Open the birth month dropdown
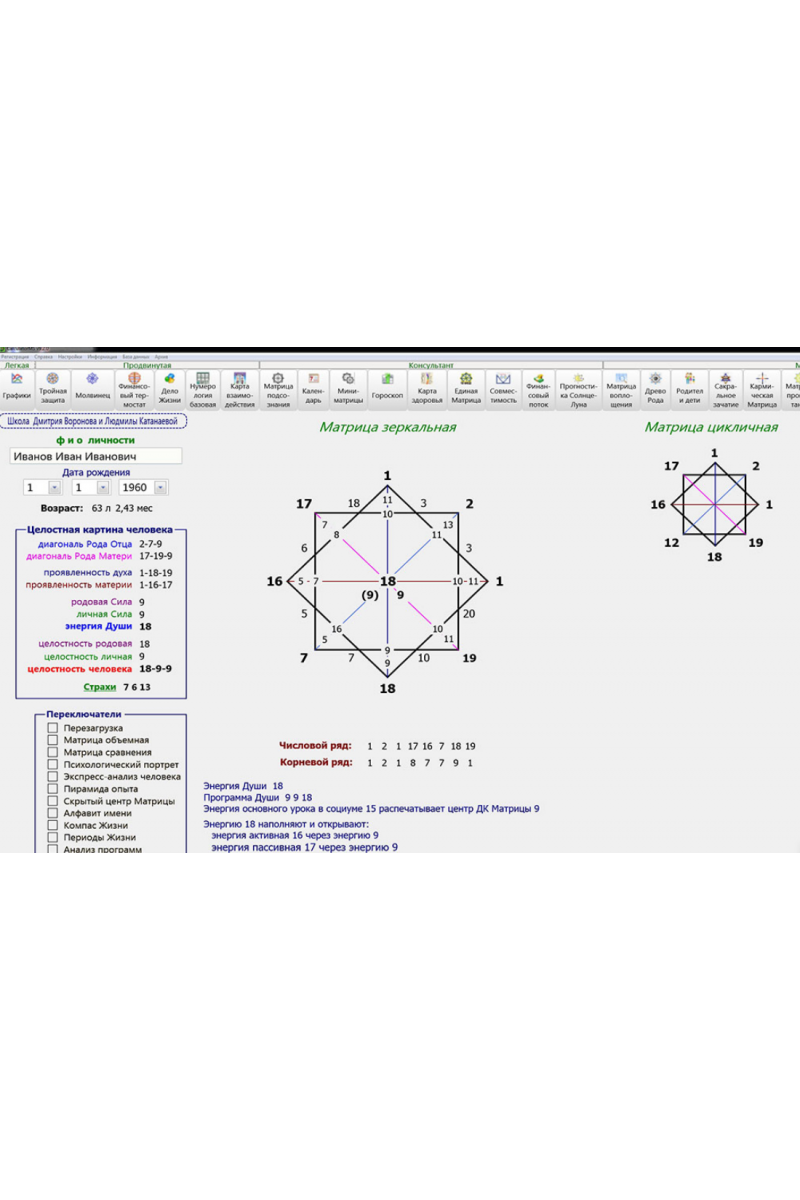This screenshot has width=800, height=1200. coord(103,488)
